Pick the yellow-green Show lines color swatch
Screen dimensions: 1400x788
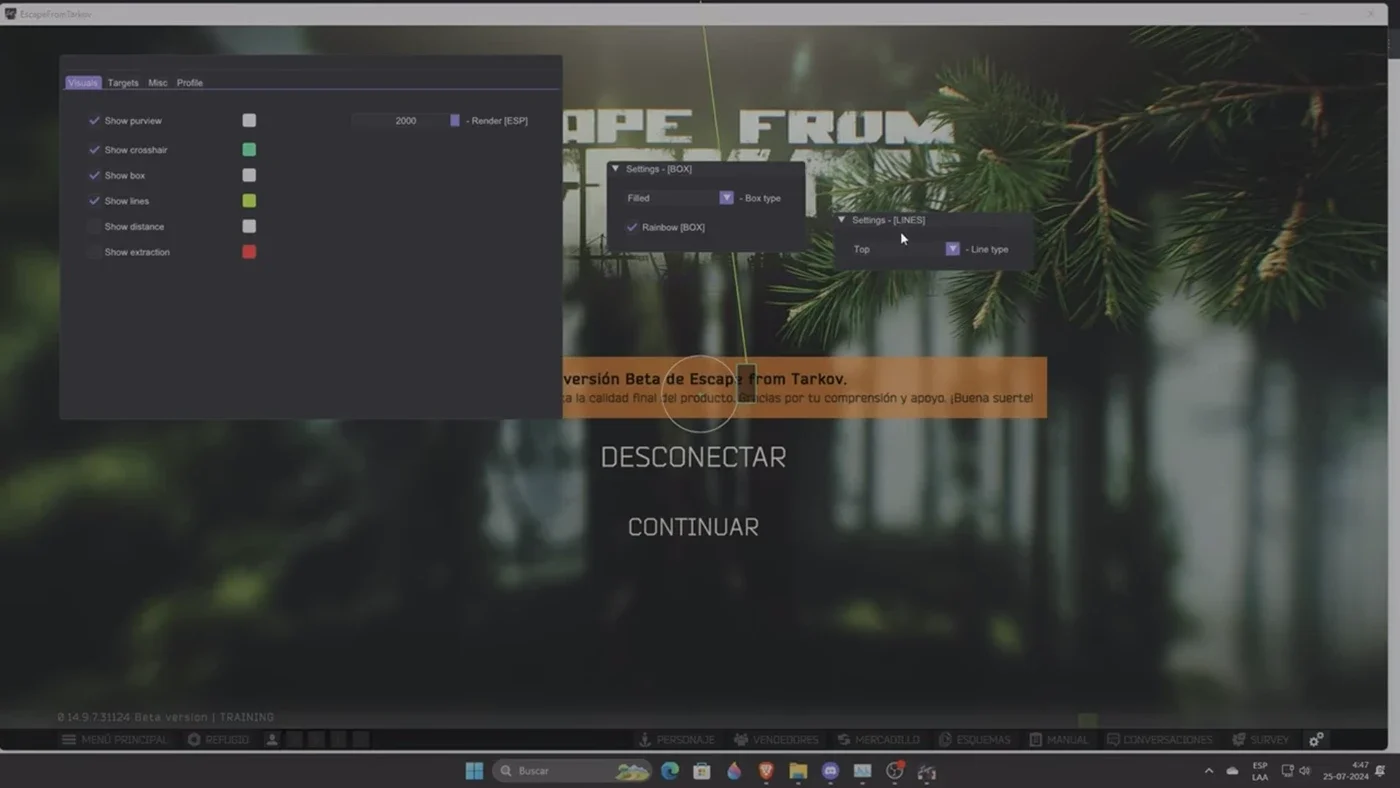(249, 201)
